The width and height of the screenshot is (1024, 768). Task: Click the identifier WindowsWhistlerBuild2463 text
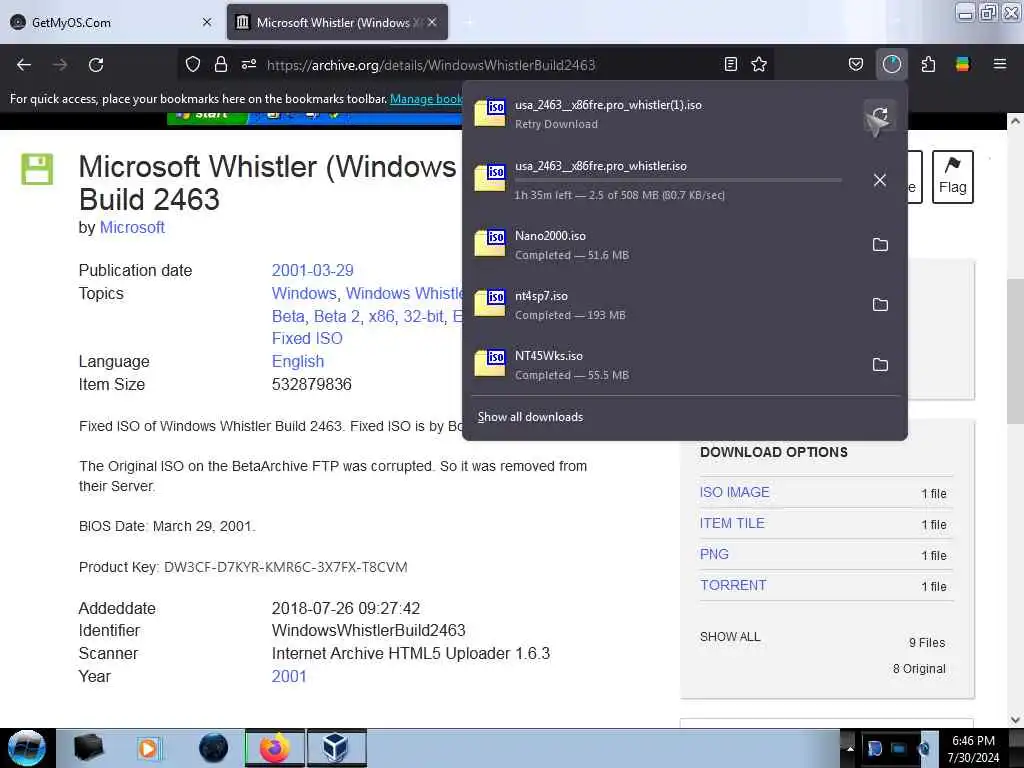point(368,630)
